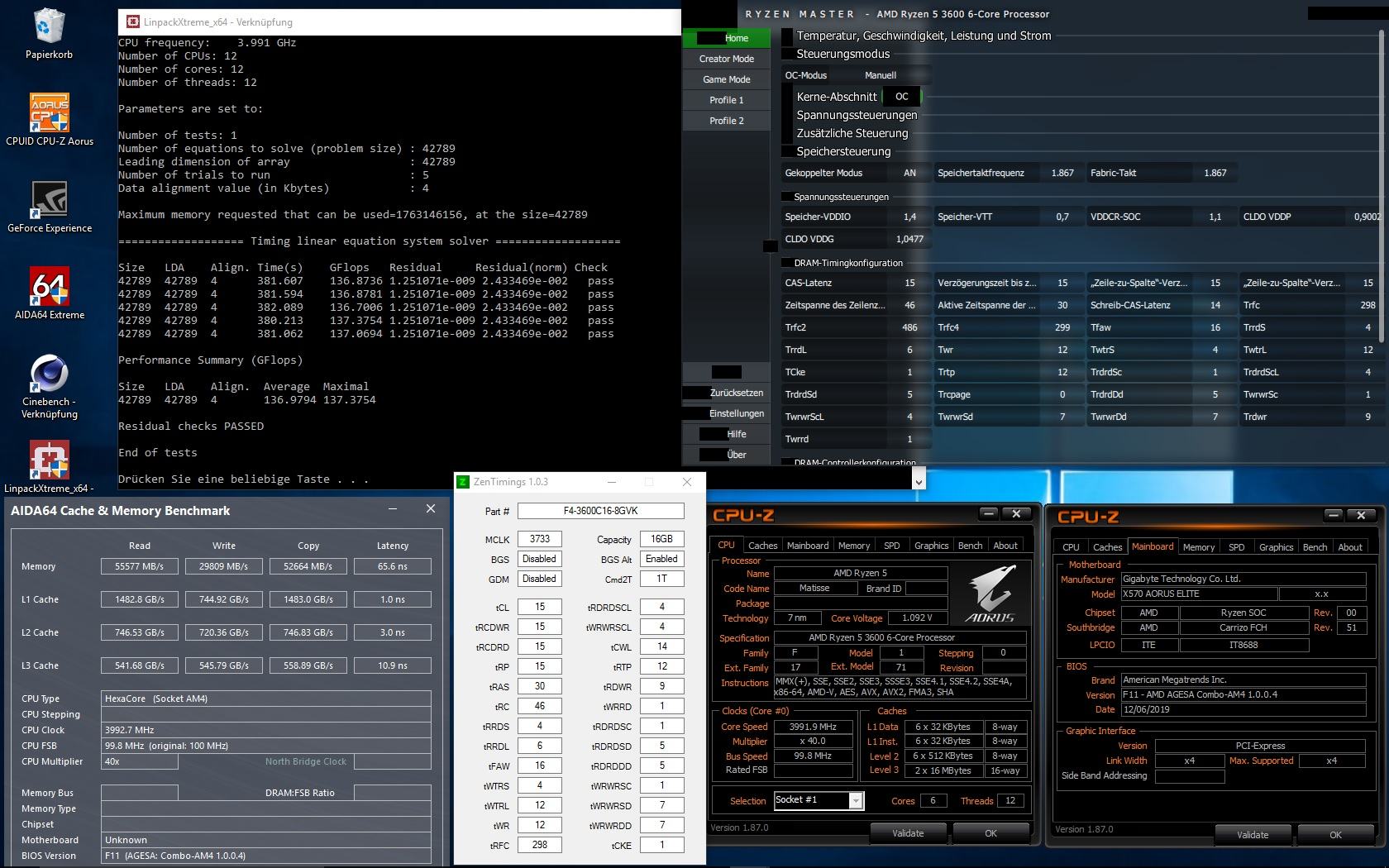Click Zurücksetzen in Ryzen Master sidebar

[727, 393]
